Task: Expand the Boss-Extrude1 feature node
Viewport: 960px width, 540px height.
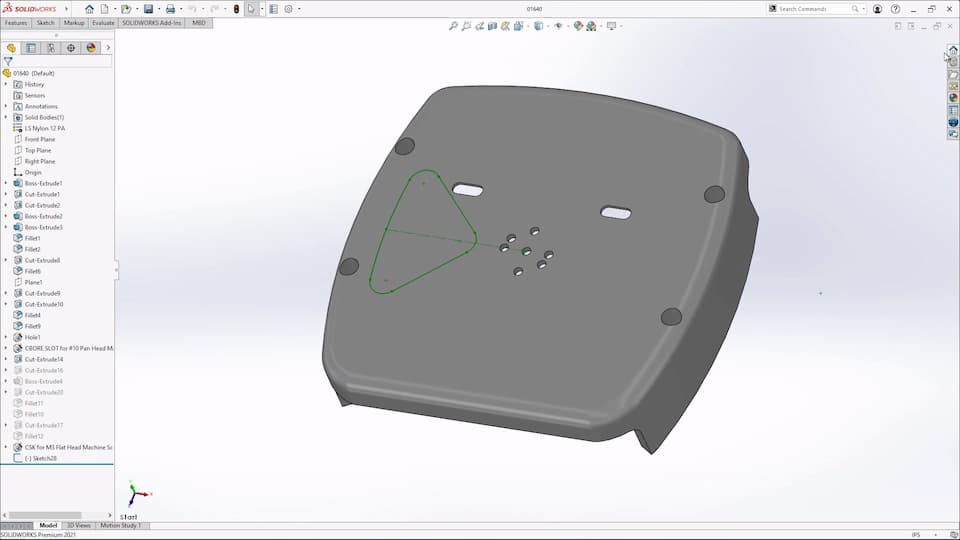Action: [x=6, y=184]
